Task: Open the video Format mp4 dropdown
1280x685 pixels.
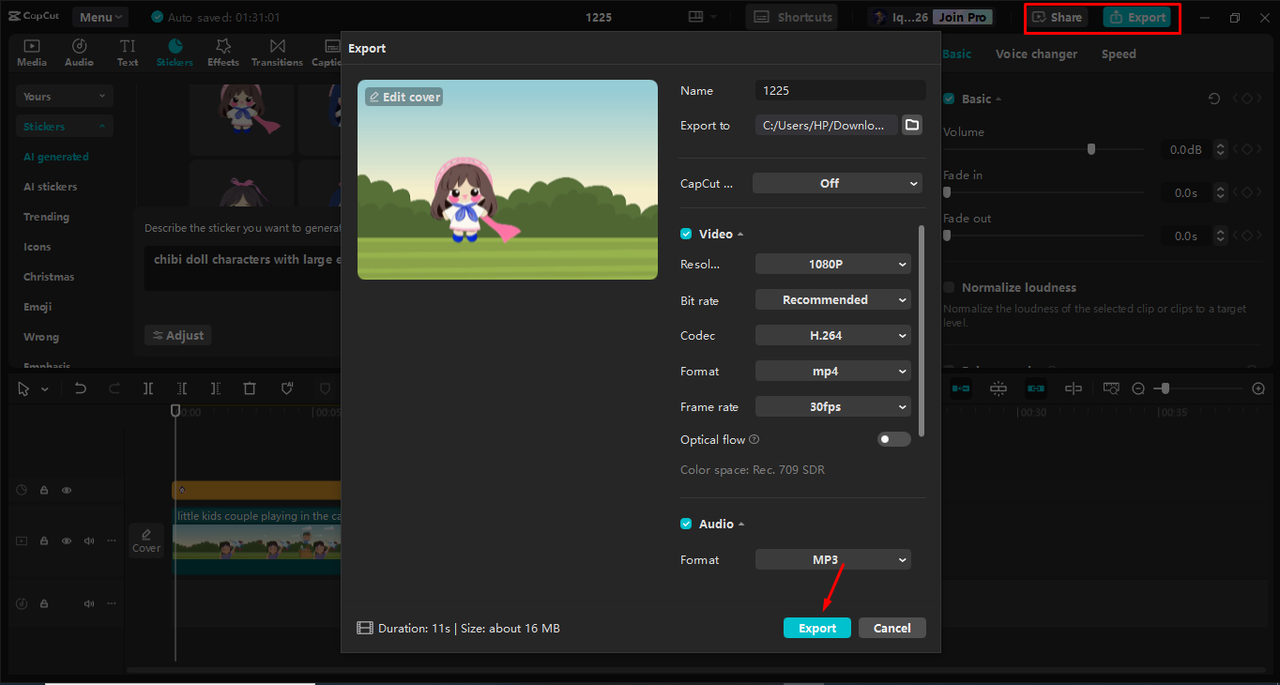Action: coord(833,371)
